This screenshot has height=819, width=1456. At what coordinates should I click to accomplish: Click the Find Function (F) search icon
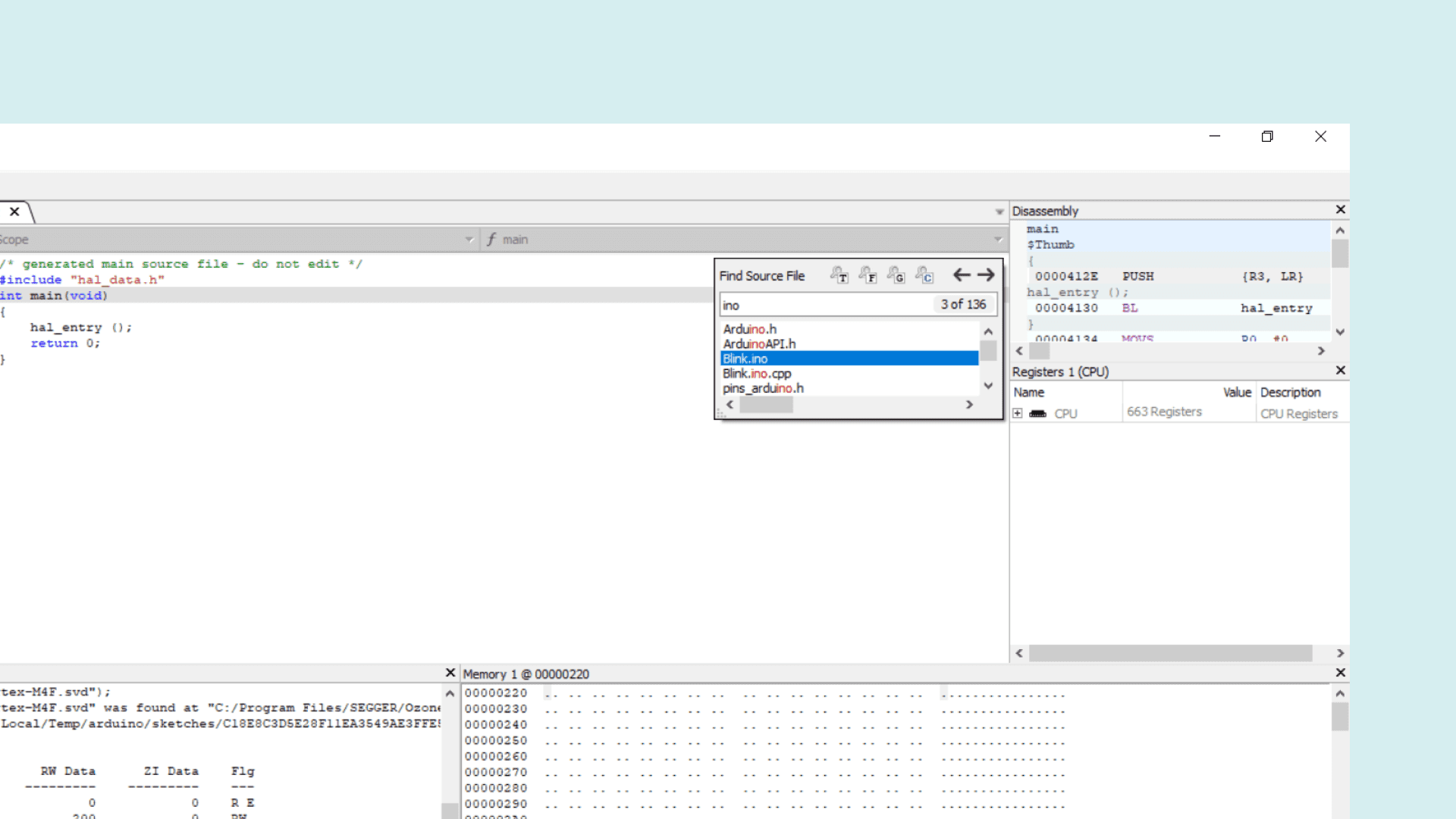[868, 275]
